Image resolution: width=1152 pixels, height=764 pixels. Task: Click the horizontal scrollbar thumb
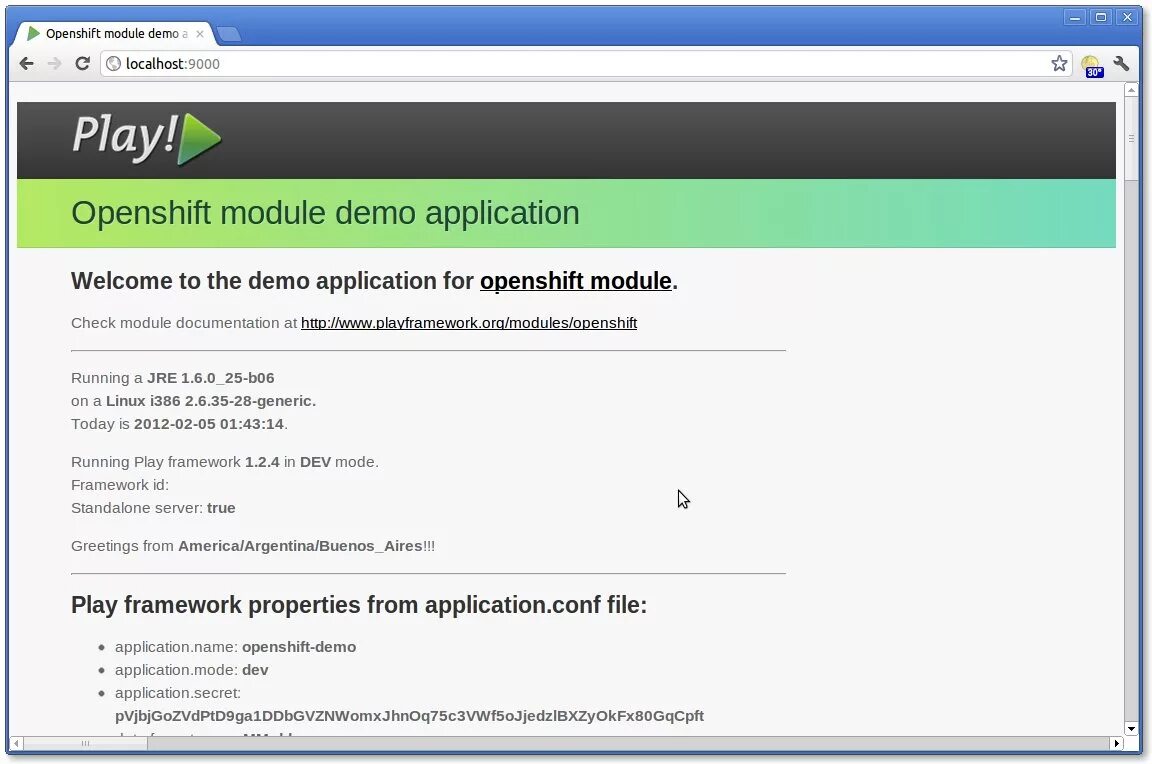pyautogui.click(x=85, y=743)
